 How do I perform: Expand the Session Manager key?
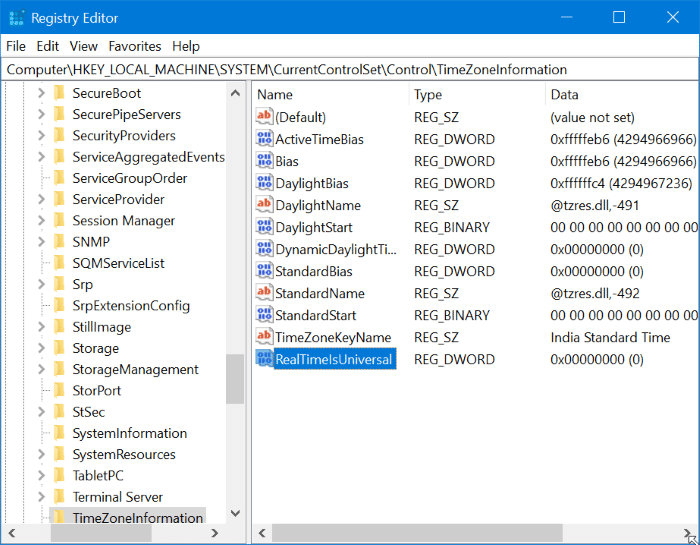(42, 220)
